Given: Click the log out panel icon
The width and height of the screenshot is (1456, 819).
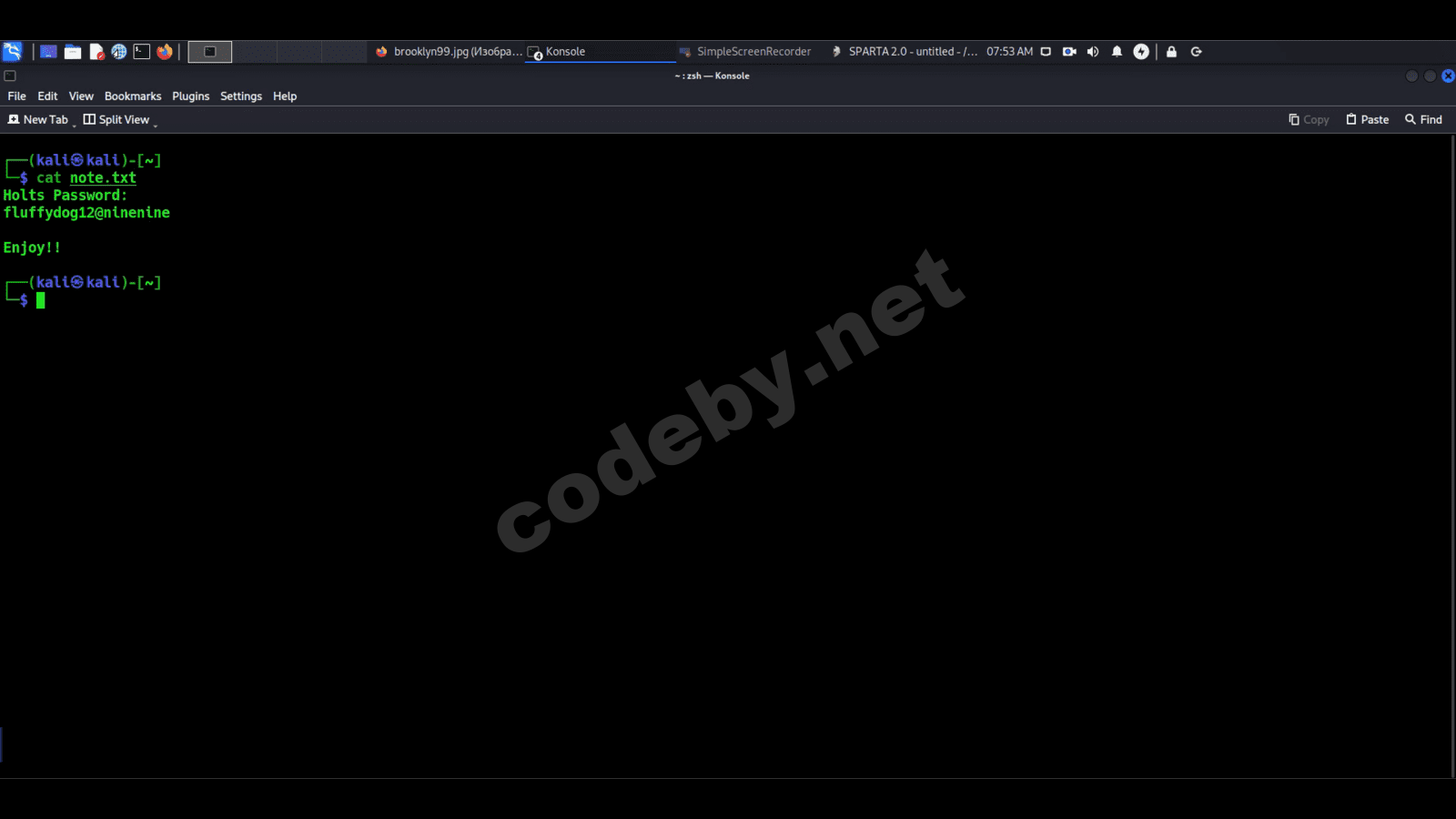Looking at the screenshot, I should 1197,52.
